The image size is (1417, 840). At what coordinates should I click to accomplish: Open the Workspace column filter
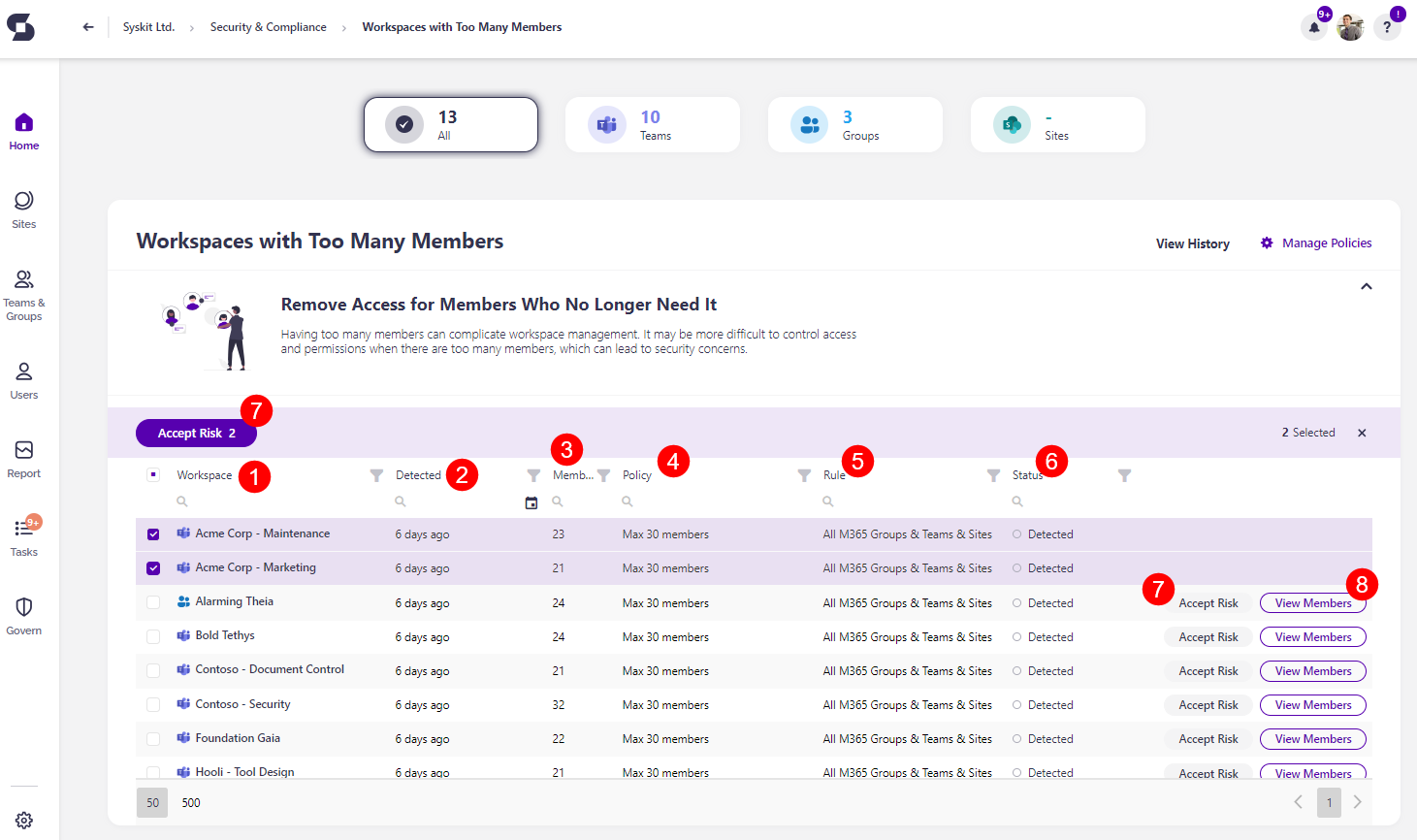point(376,475)
